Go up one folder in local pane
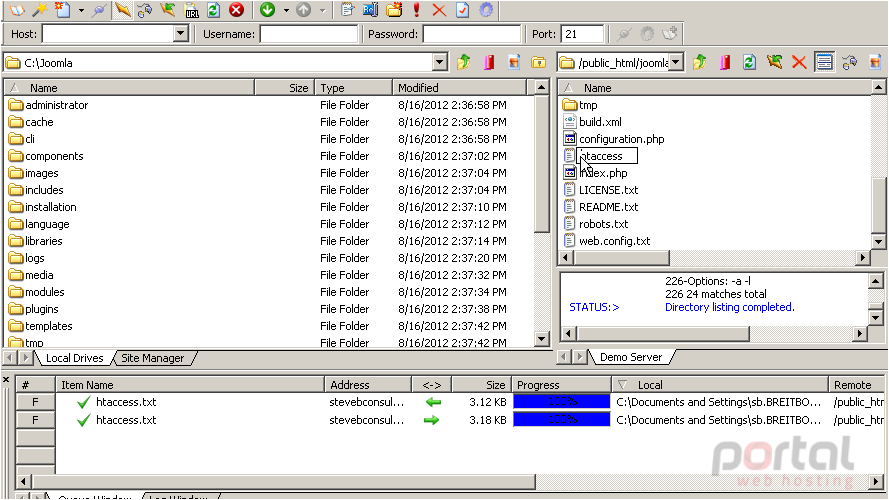 coord(464,62)
